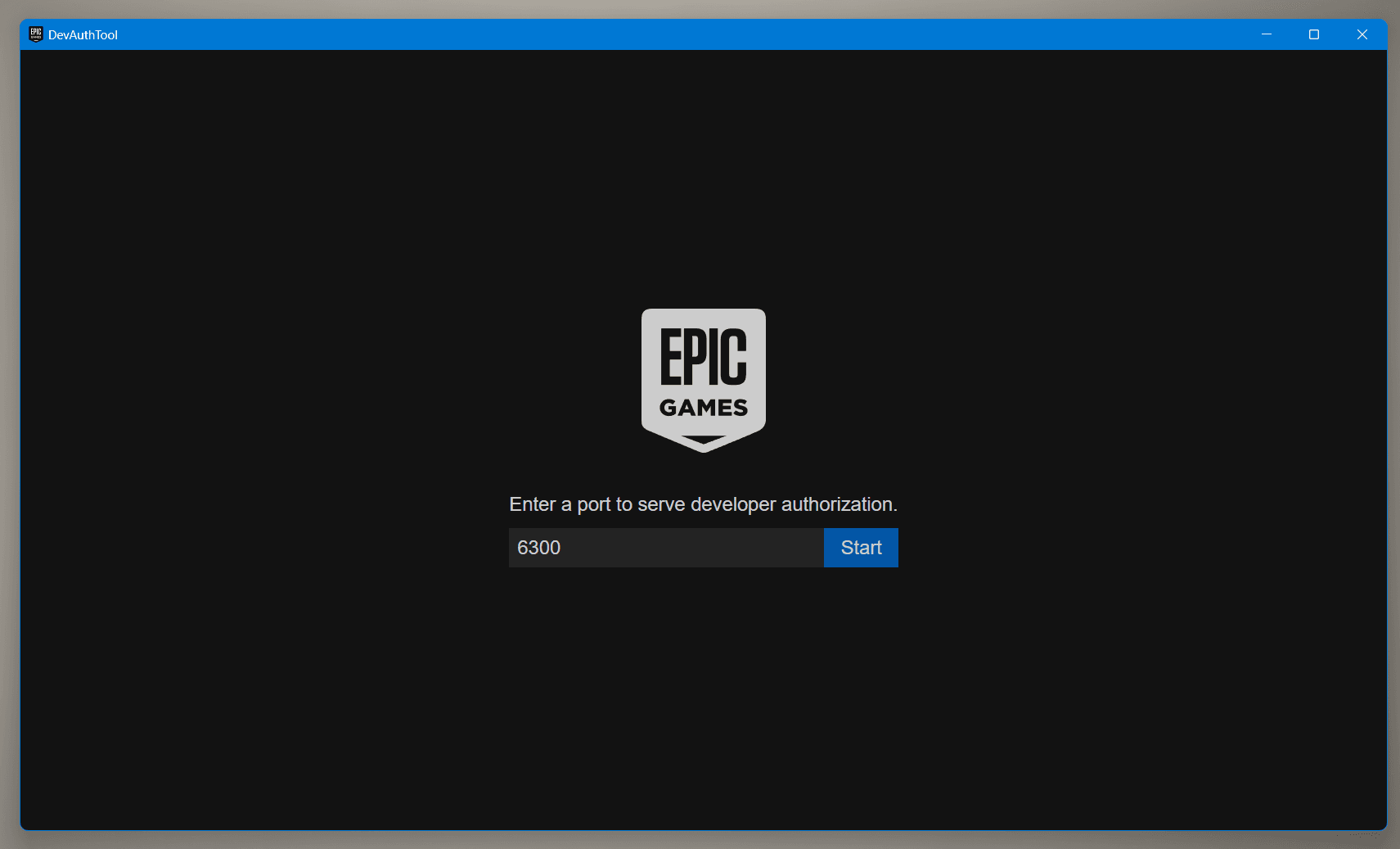
Task: Select the 6300 text in the port field
Action: tap(541, 547)
